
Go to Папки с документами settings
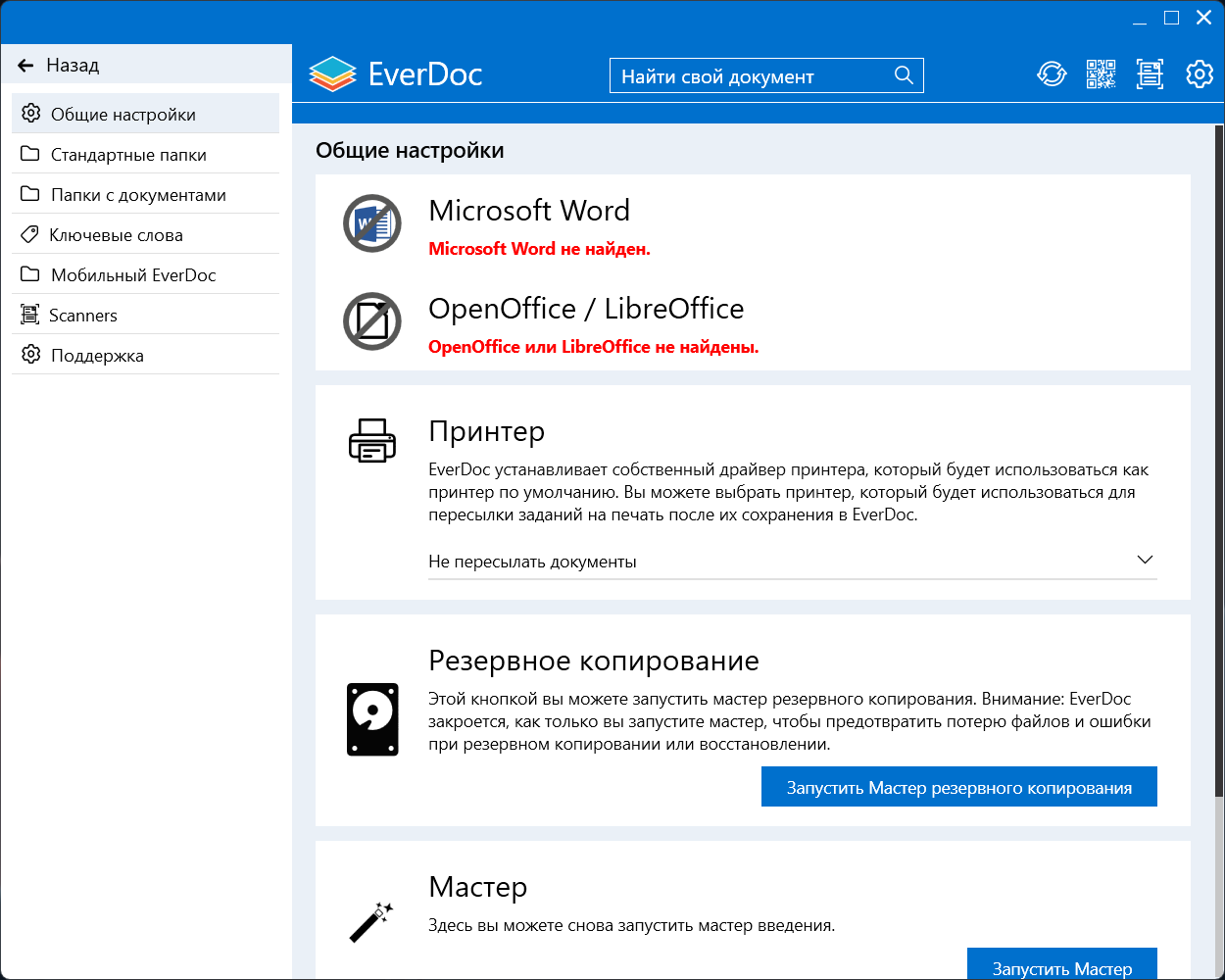coord(145,194)
